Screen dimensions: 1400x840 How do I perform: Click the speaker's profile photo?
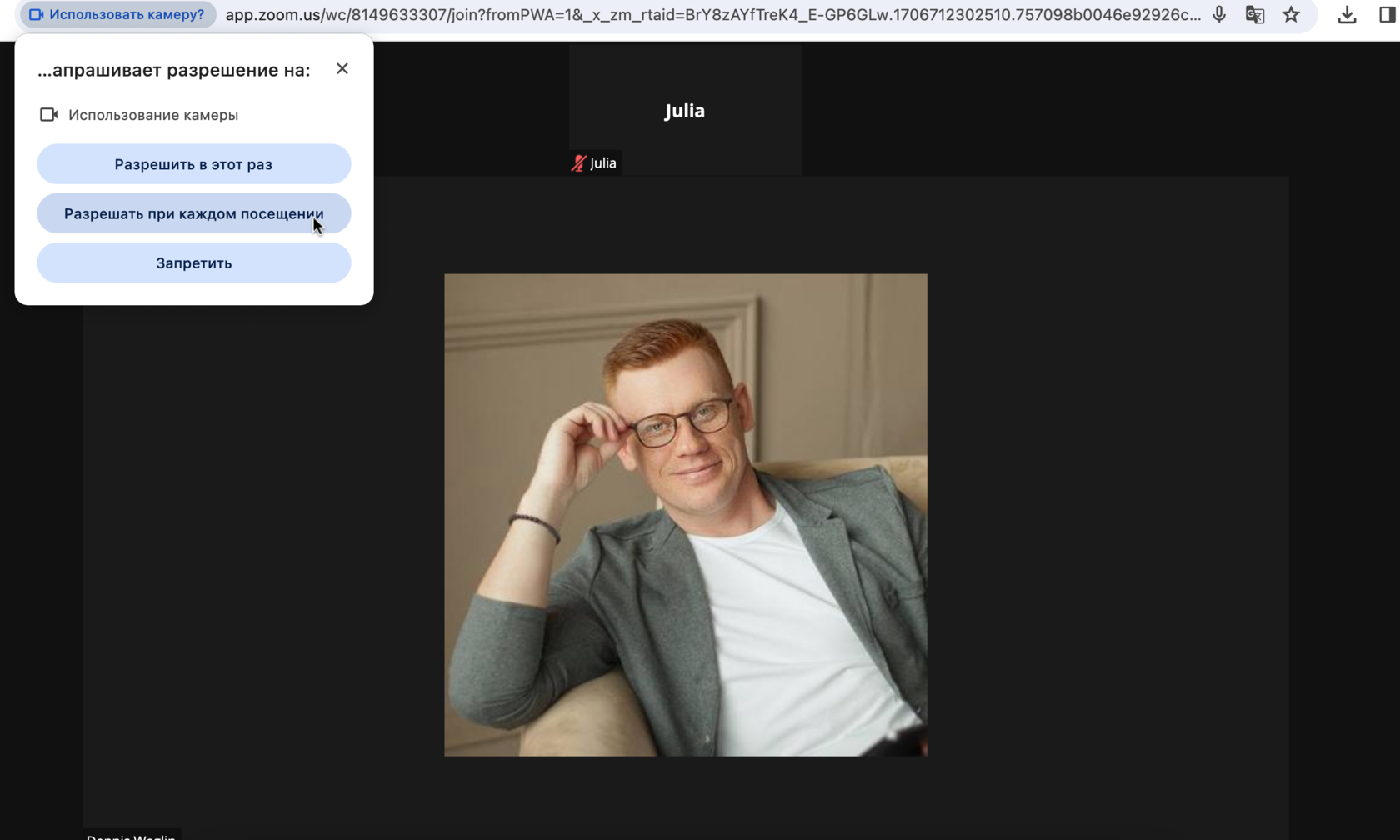pyautogui.click(x=685, y=514)
